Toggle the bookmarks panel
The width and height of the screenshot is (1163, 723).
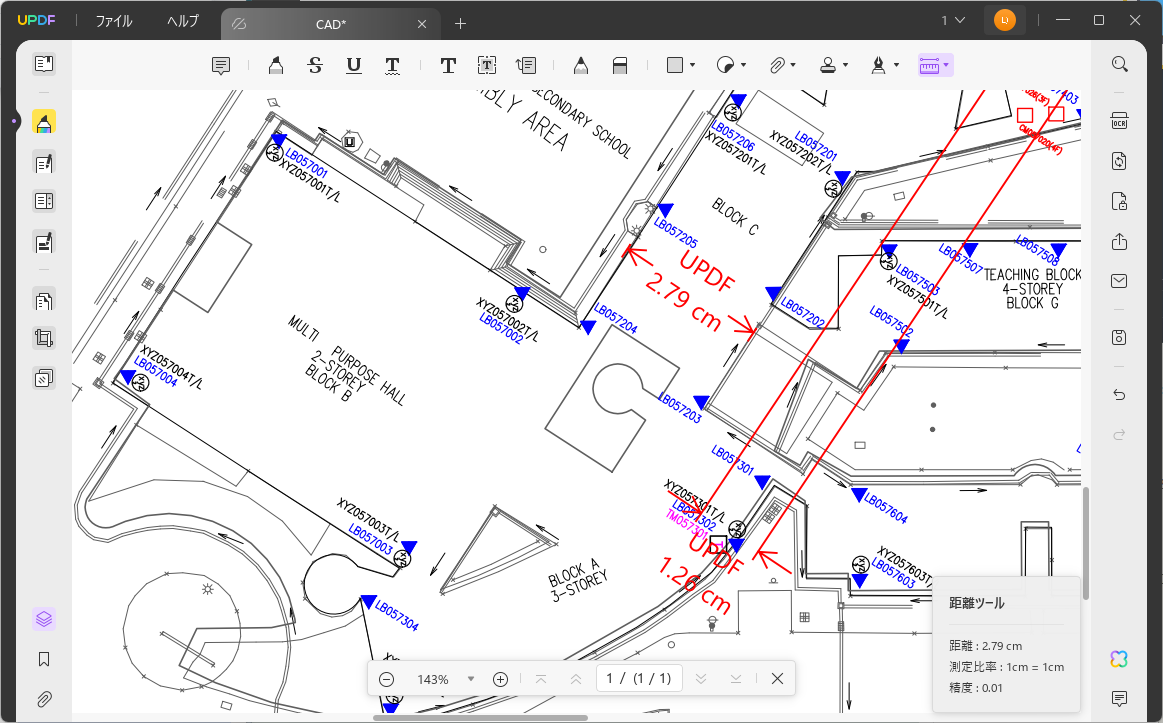(43, 659)
